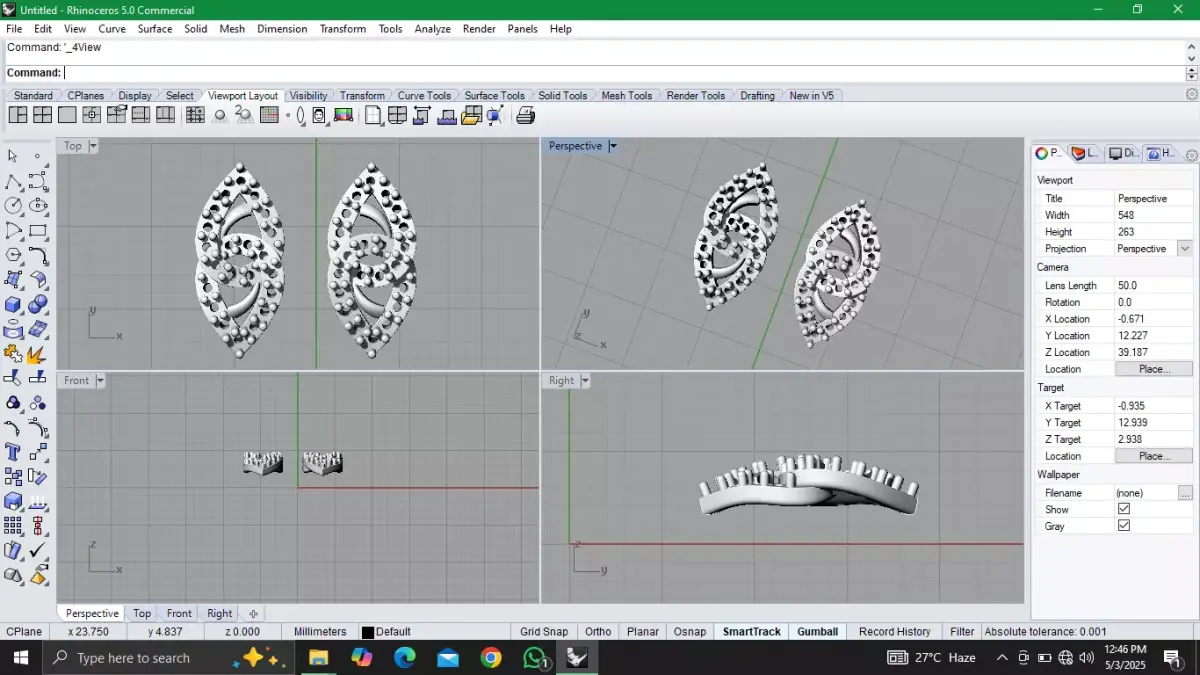Screen dimensions: 1200x675
Task: Click the Grid options icon
Action: [x=269, y=116]
